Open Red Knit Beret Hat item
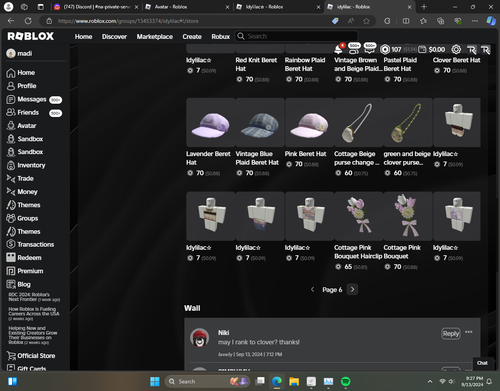 pyautogui.click(x=256, y=64)
